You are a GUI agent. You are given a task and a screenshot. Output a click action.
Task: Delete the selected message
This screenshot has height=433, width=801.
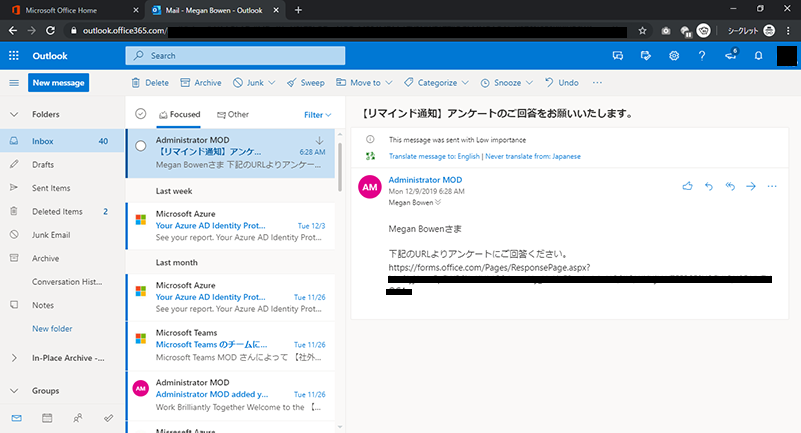click(x=150, y=83)
